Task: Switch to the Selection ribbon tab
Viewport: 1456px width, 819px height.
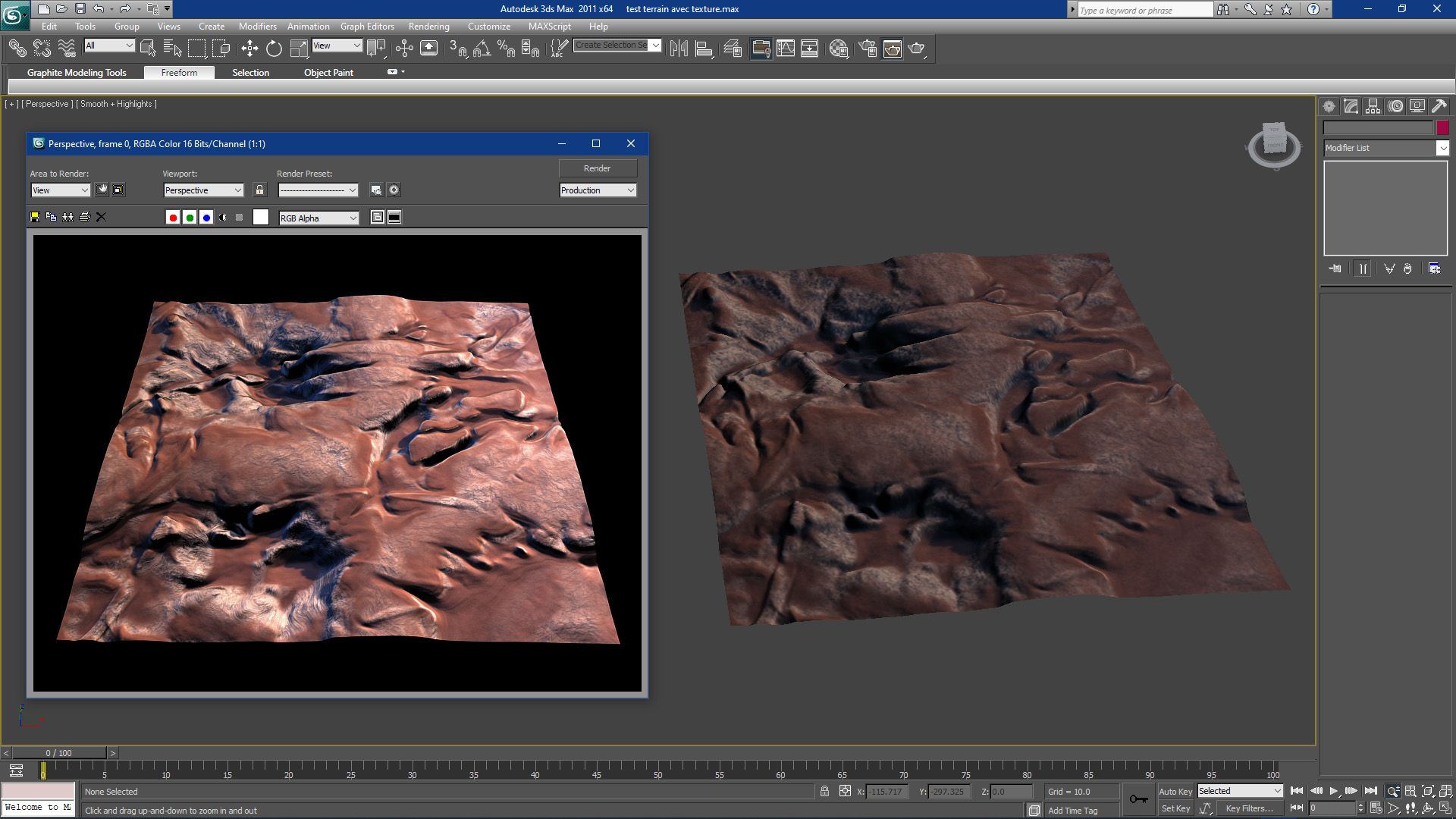Action: click(251, 72)
